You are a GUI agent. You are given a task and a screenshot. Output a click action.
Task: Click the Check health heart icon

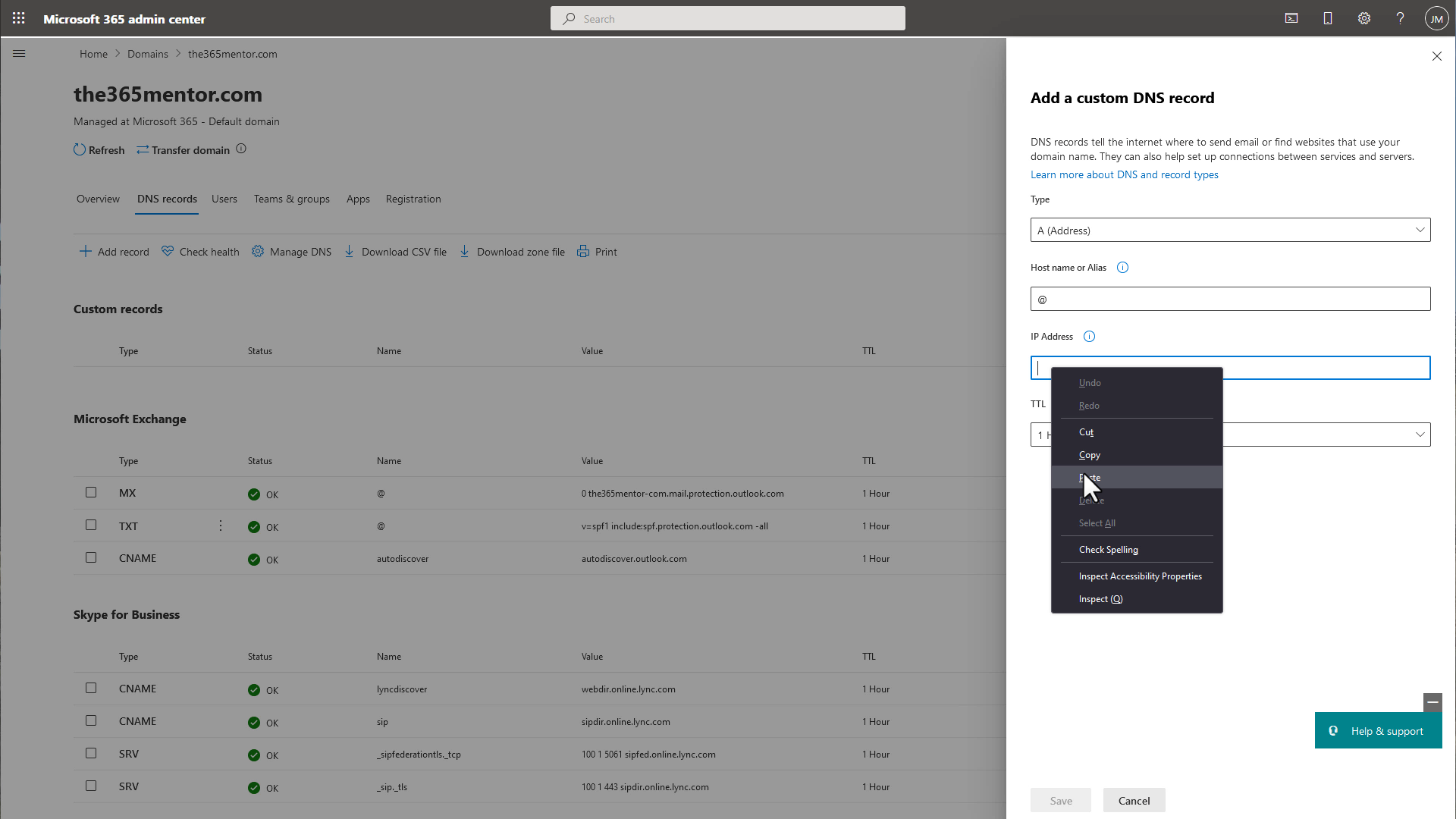(x=168, y=251)
